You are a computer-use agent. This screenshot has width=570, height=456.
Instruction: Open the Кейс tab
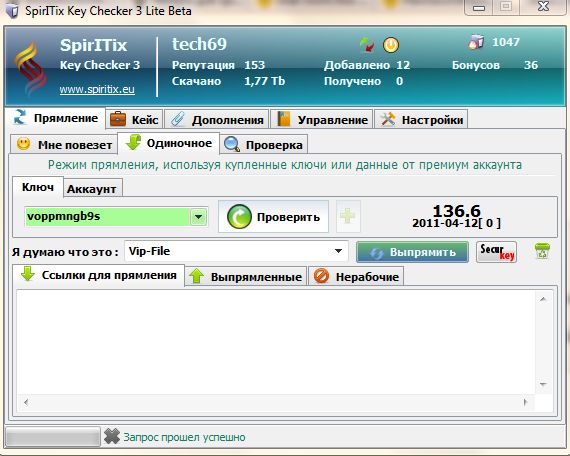tap(135, 119)
